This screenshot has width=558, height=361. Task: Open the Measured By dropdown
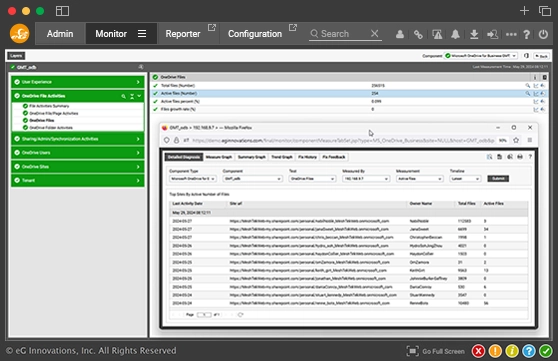pos(366,179)
